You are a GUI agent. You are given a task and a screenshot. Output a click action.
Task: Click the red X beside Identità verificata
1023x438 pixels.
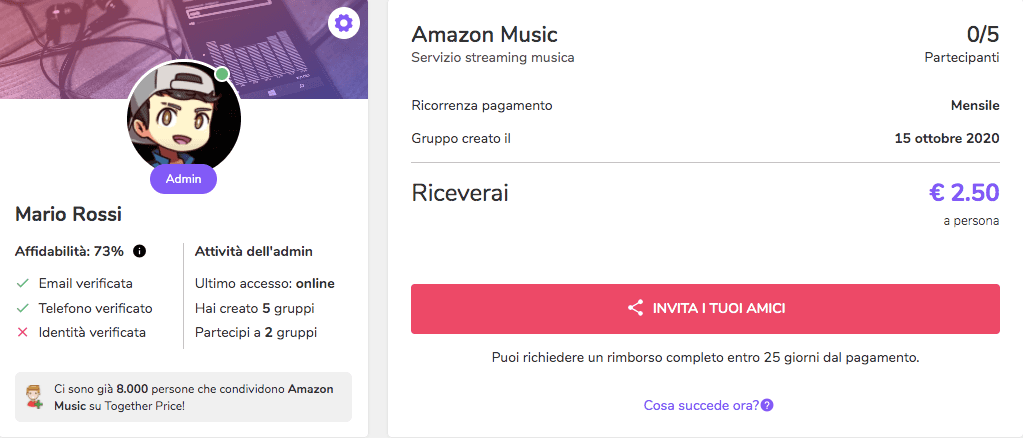point(23,332)
